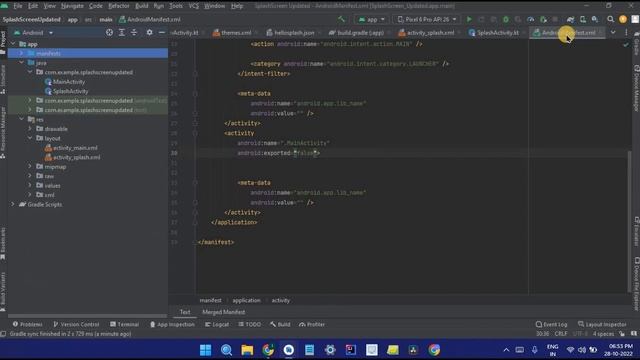
Task: Click Expand All in Project panel
Action: point(122,32)
